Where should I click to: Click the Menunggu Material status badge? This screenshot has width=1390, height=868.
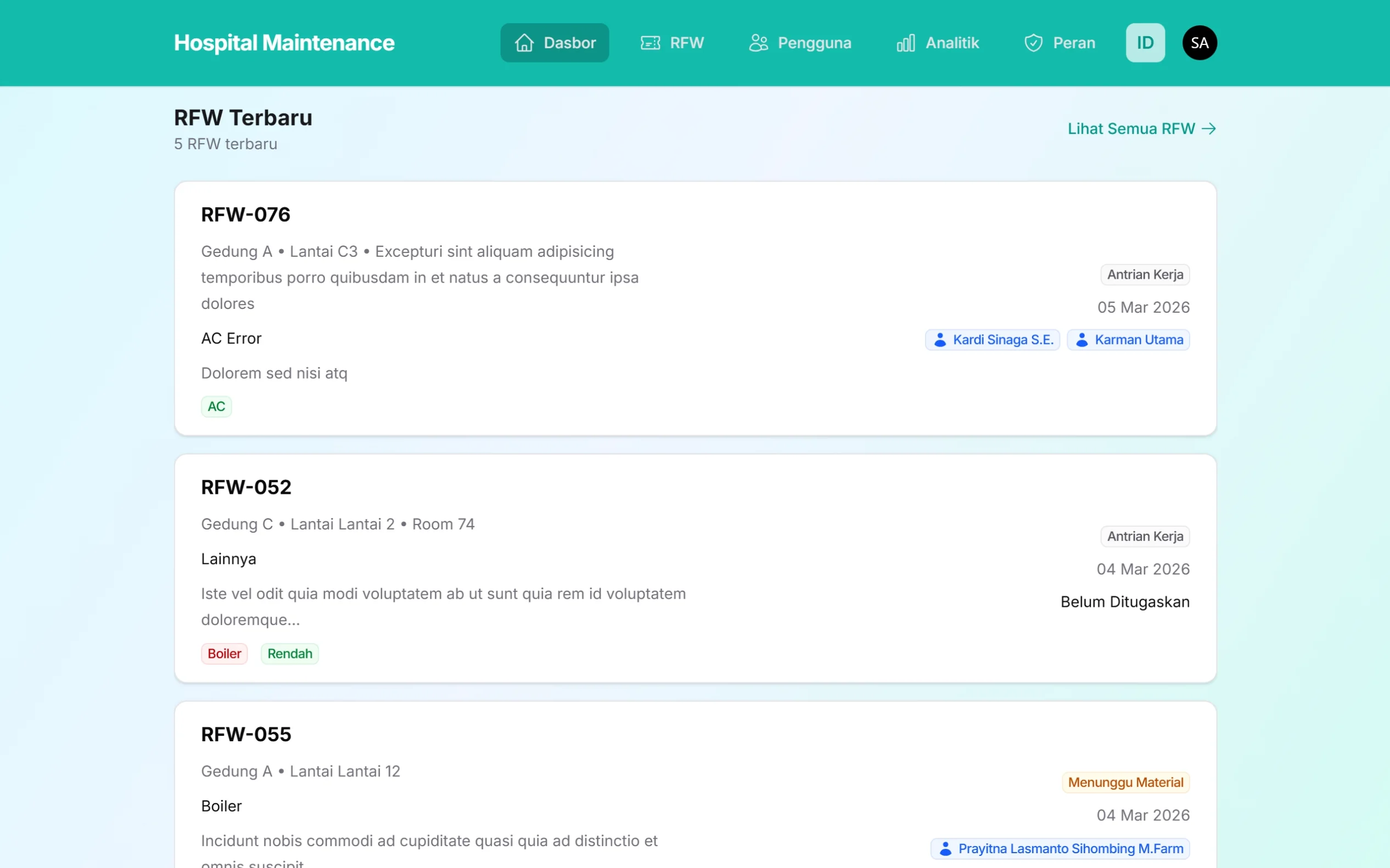[1125, 782]
